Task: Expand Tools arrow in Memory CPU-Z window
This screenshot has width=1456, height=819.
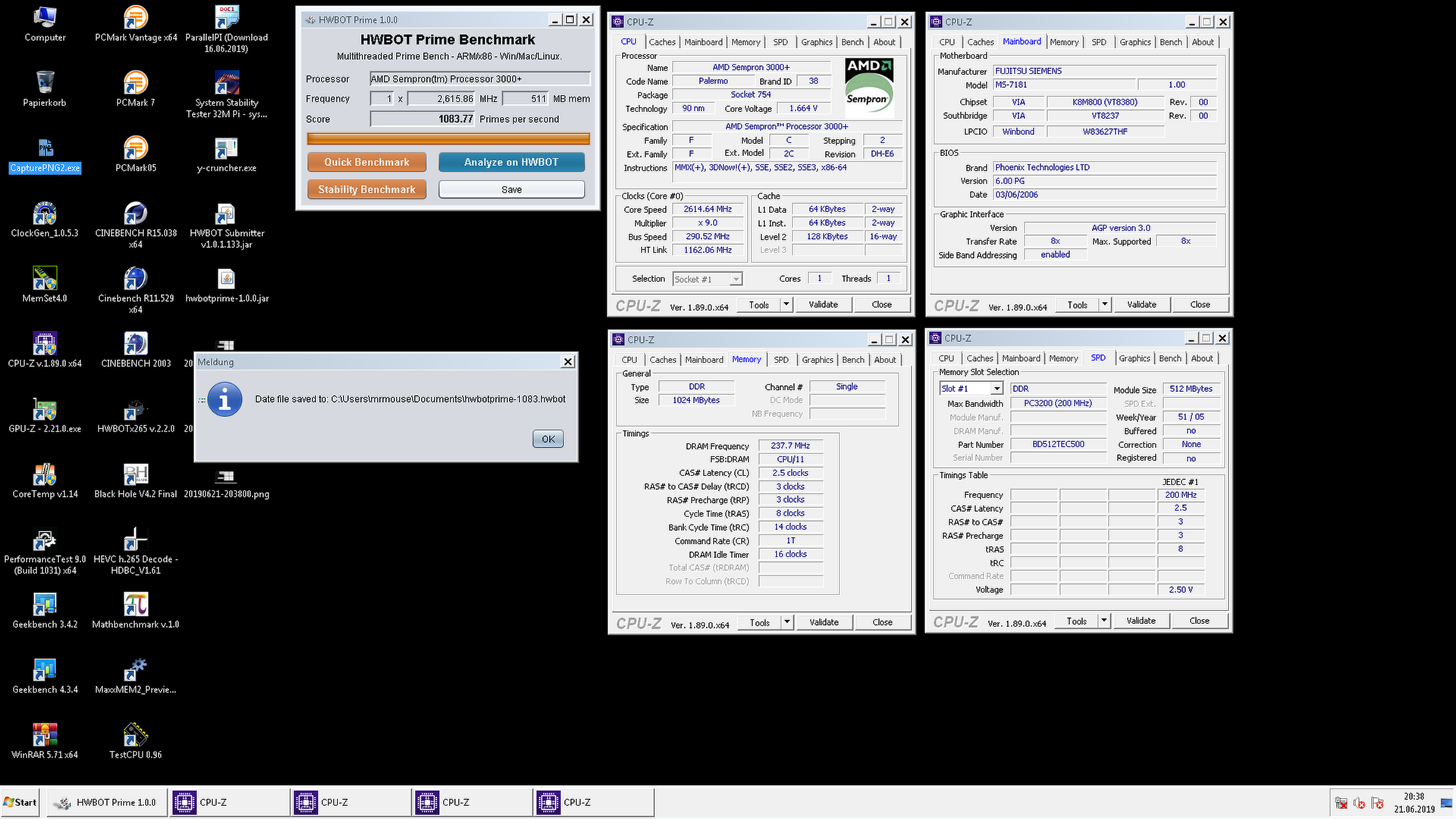Action: pos(787,622)
